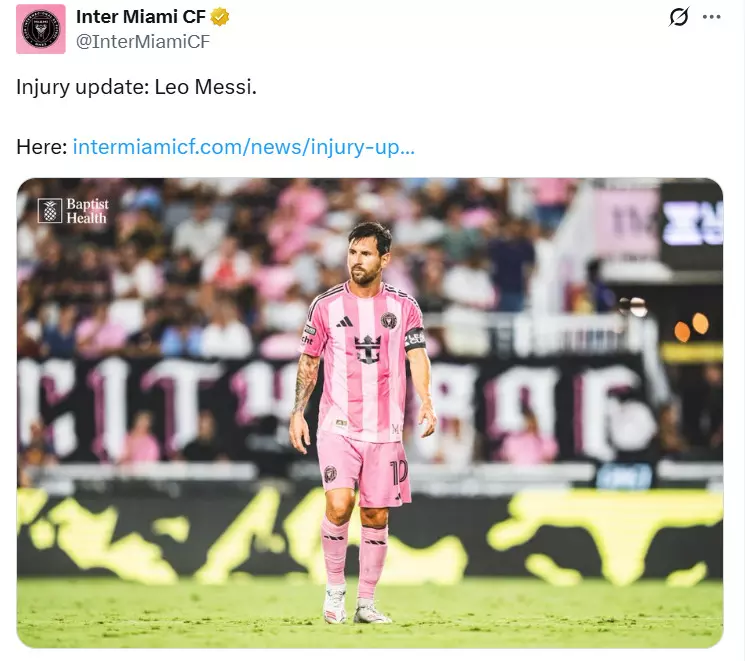The width and height of the screenshot is (745, 661).
Task: Click the crown-anchor sponsor logo on jersey
Action: (368, 349)
